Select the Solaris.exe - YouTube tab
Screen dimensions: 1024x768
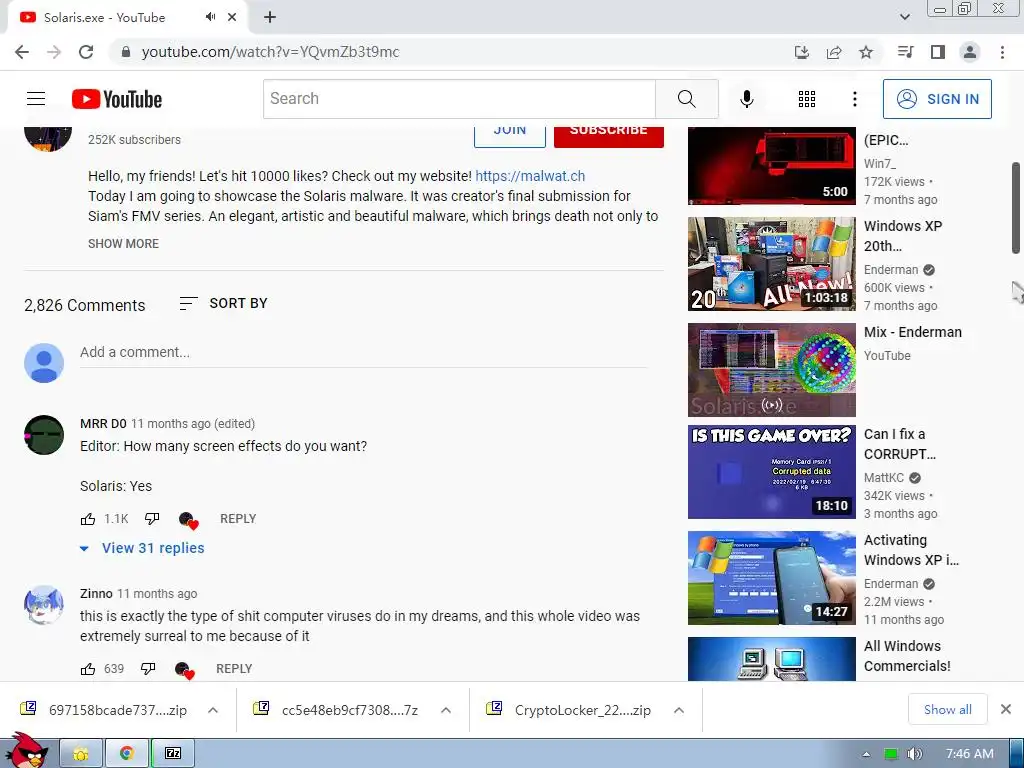click(127, 18)
